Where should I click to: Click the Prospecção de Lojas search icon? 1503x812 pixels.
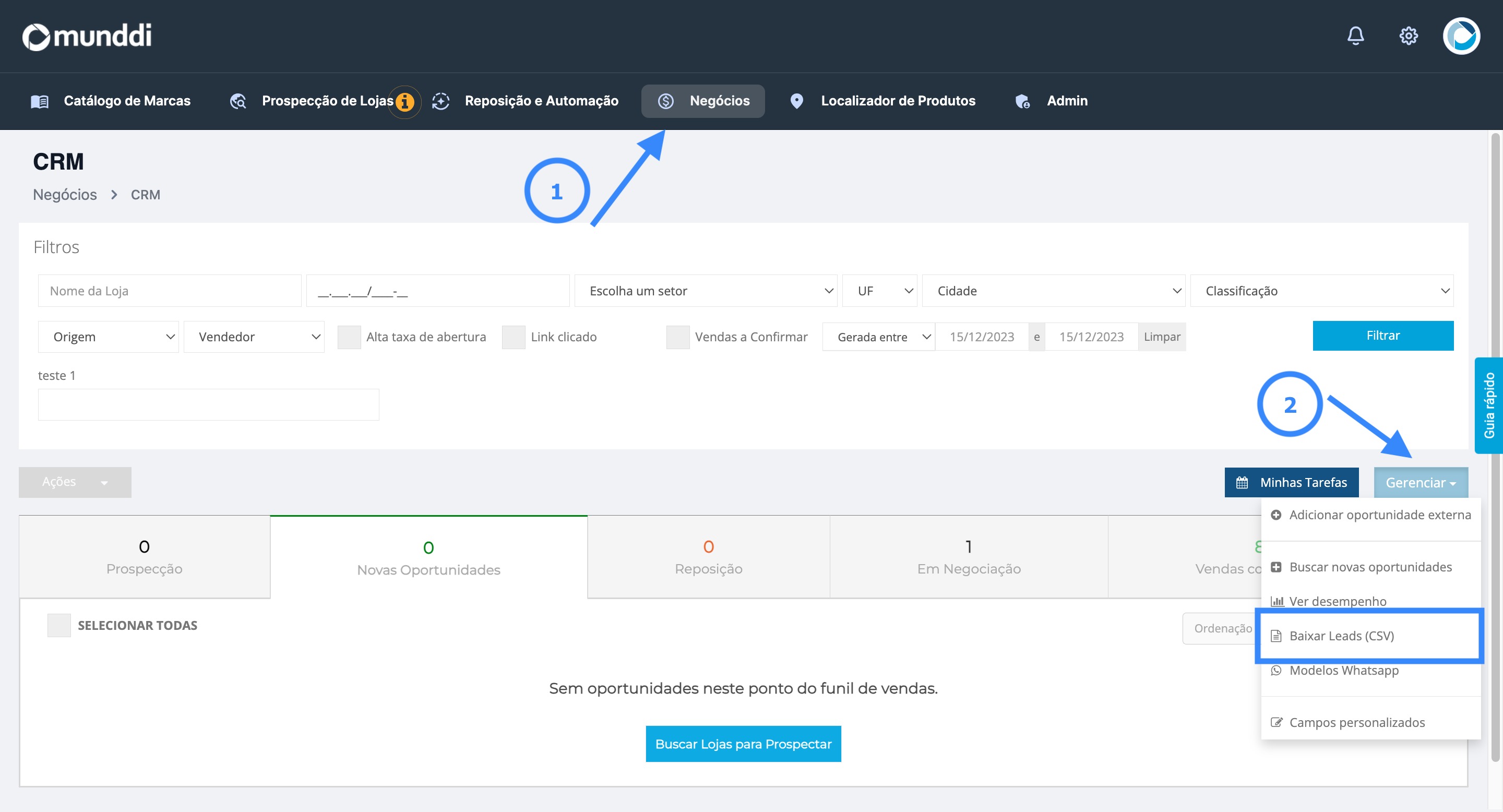(x=238, y=101)
